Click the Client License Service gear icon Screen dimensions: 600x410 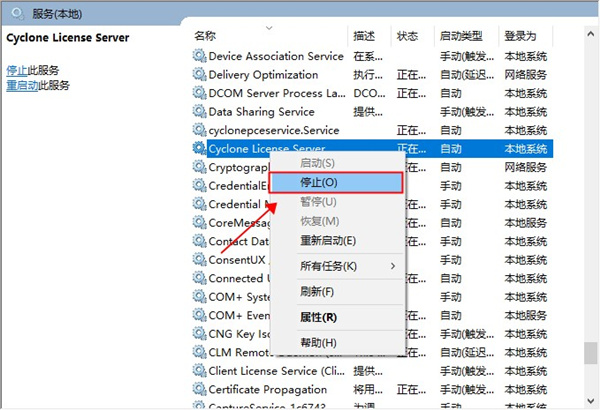coord(199,371)
